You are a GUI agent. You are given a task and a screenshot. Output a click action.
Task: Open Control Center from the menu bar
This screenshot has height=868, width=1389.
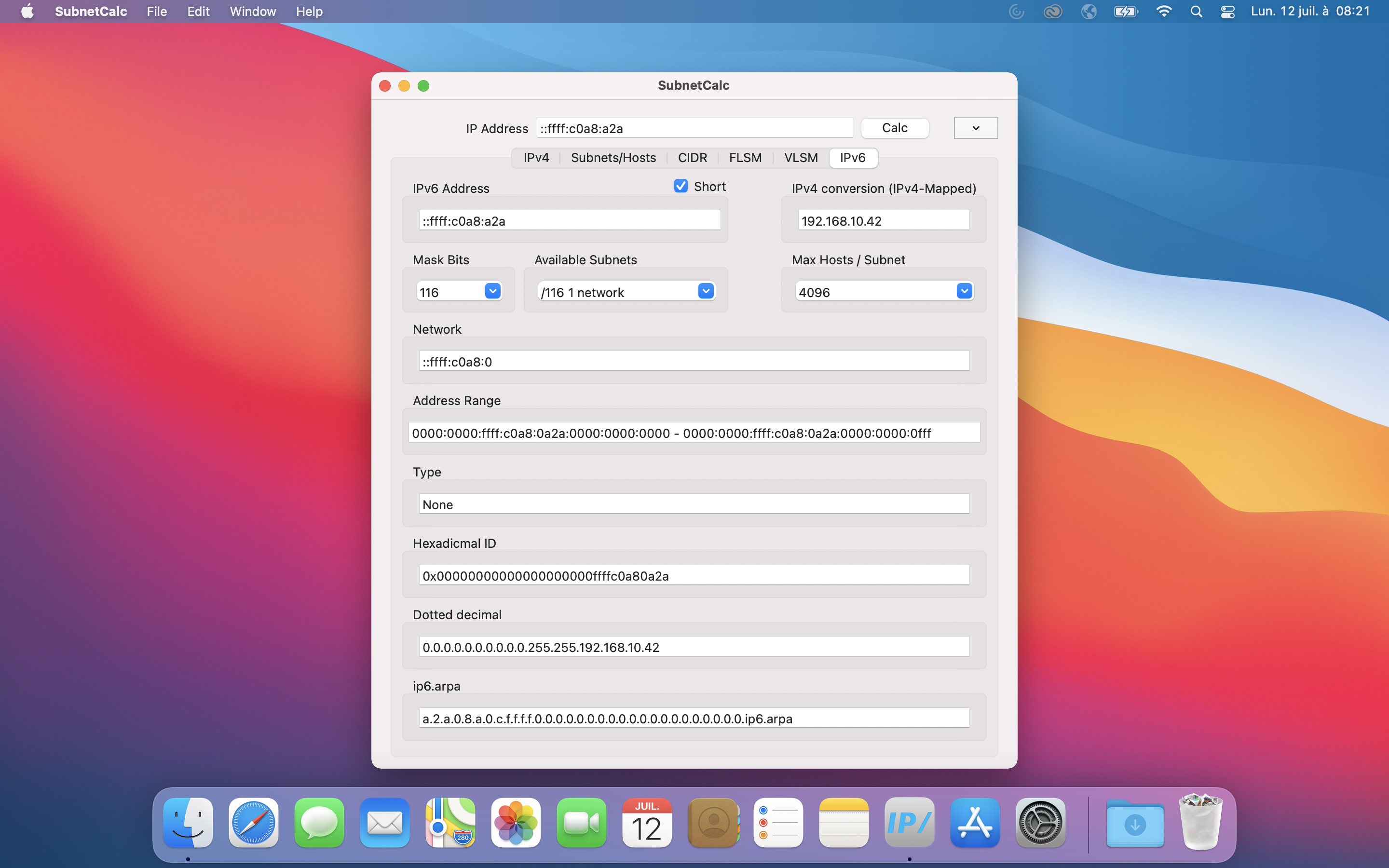click(1227, 11)
